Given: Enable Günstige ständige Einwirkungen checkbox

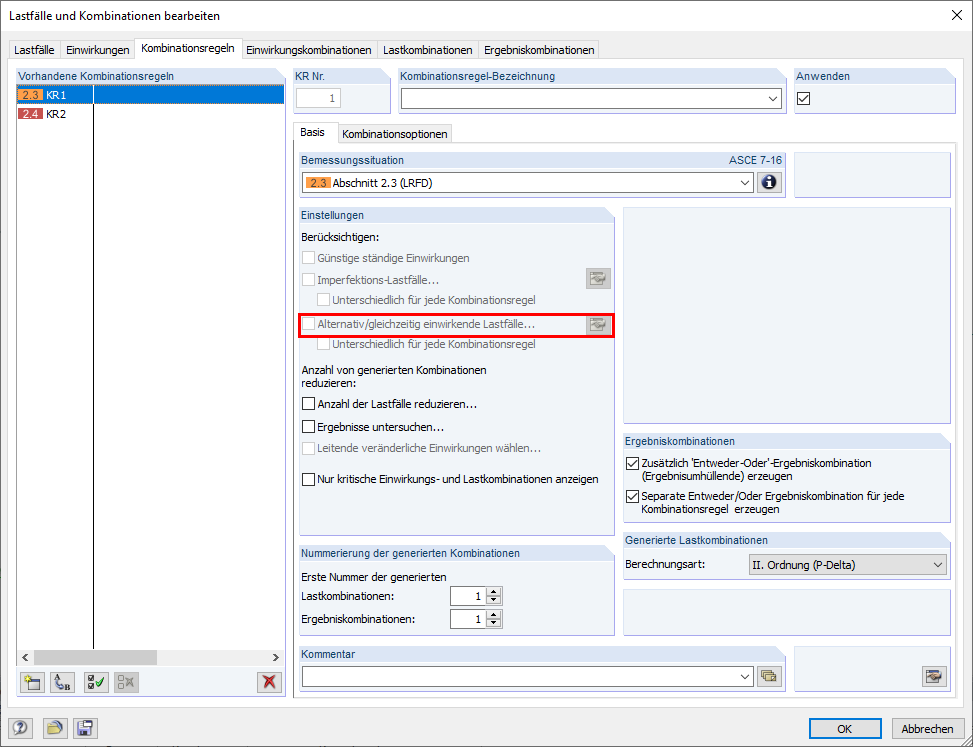Looking at the screenshot, I should (x=308, y=258).
